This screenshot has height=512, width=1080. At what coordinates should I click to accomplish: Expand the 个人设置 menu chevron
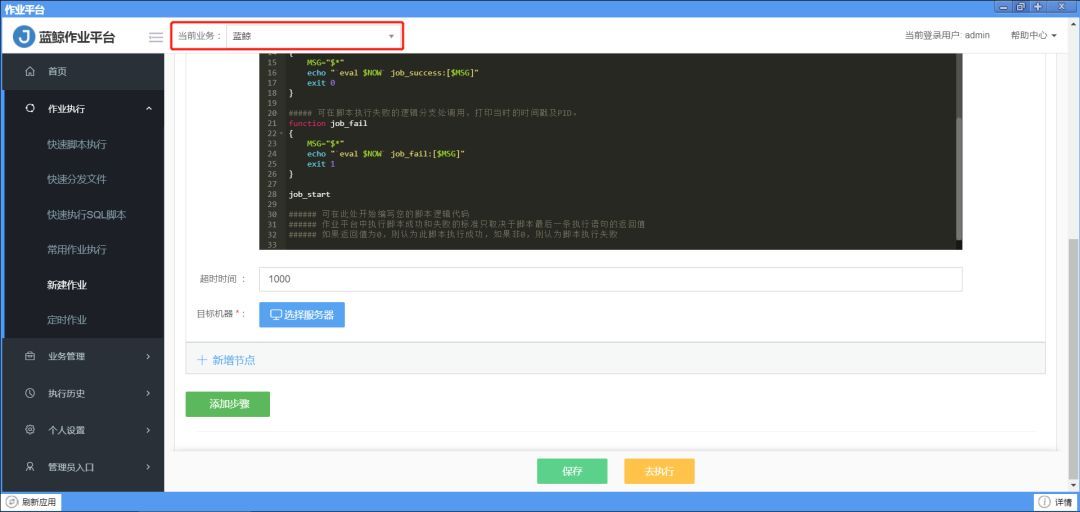click(x=148, y=430)
